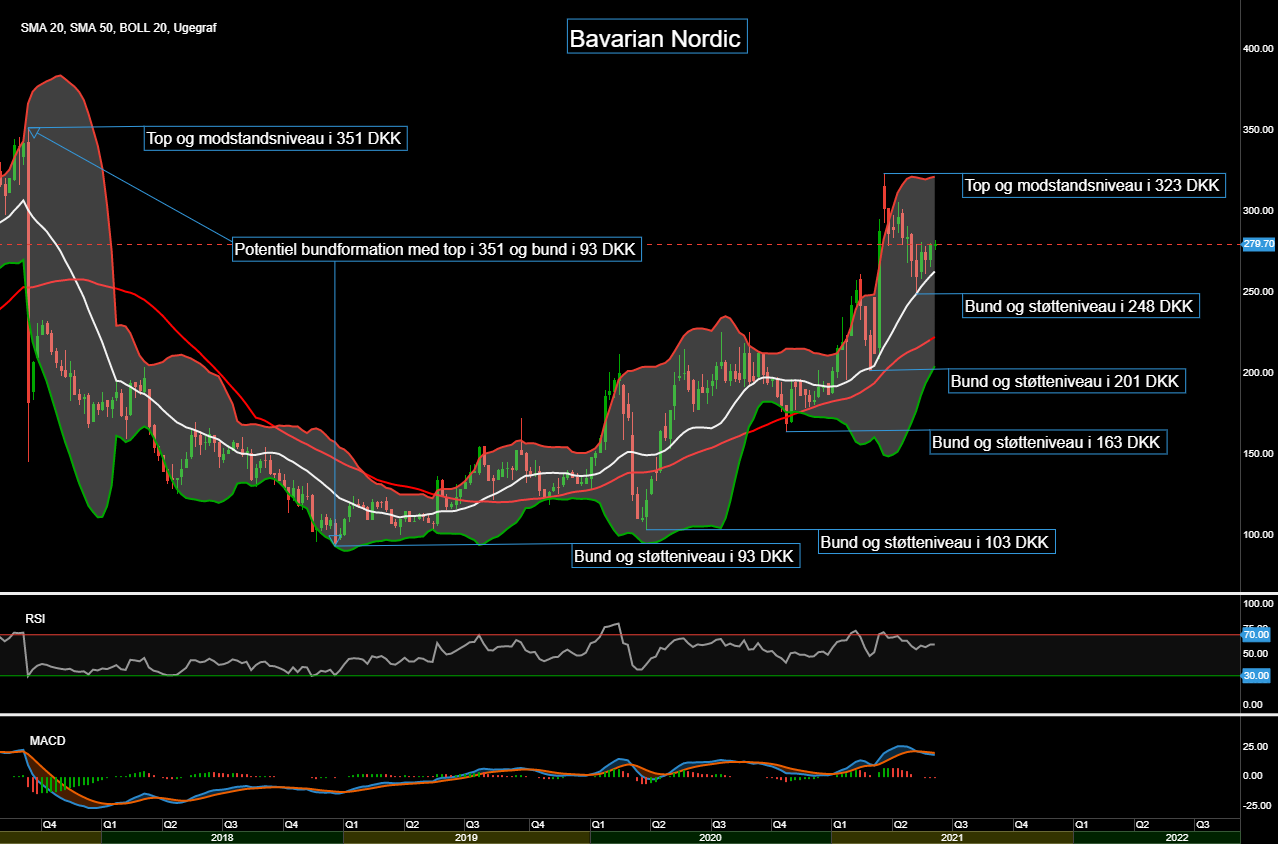Click annotation Top og modstandsniveau i 351 DKK

click(275, 139)
